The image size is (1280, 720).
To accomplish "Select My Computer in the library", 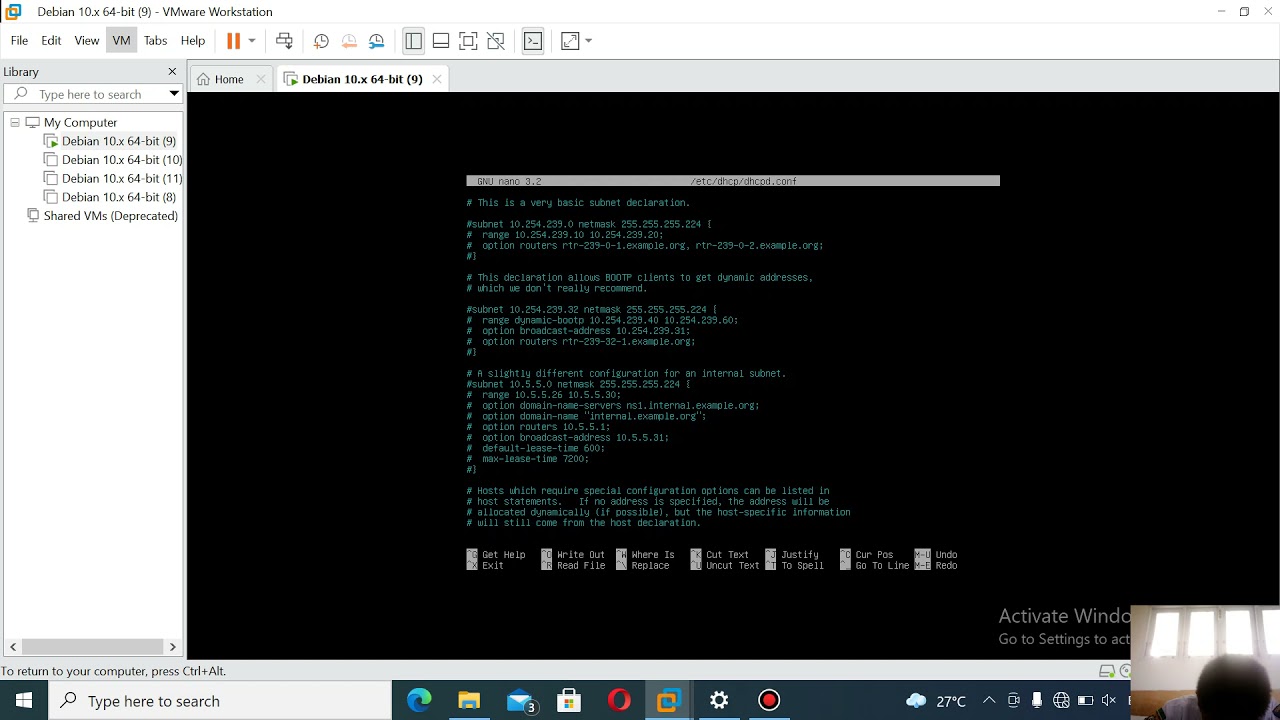I will pyautogui.click(x=80, y=122).
